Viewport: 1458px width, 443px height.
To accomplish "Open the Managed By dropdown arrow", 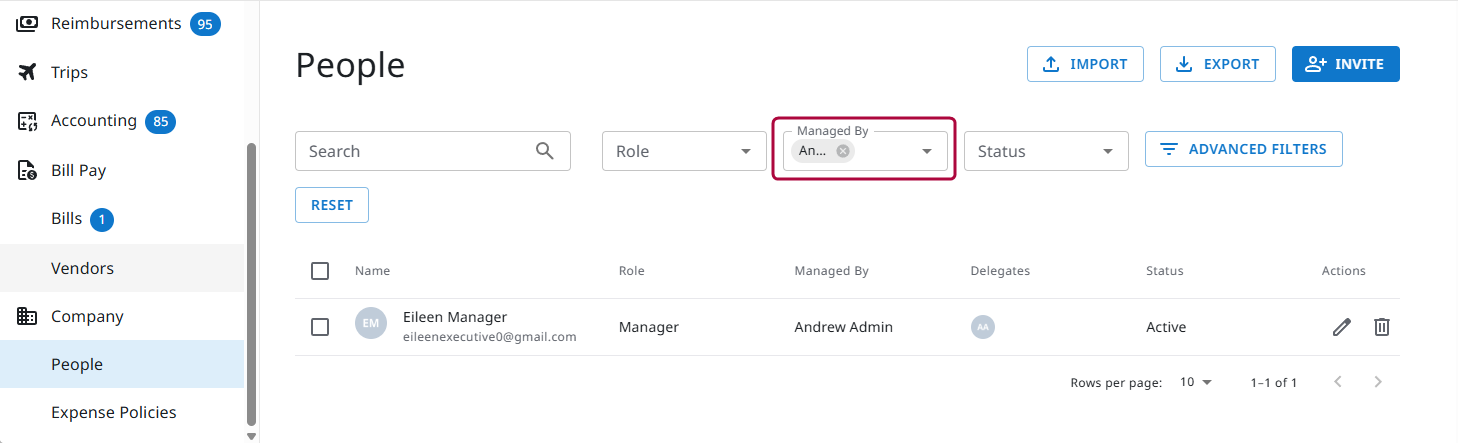I will tap(927, 151).
